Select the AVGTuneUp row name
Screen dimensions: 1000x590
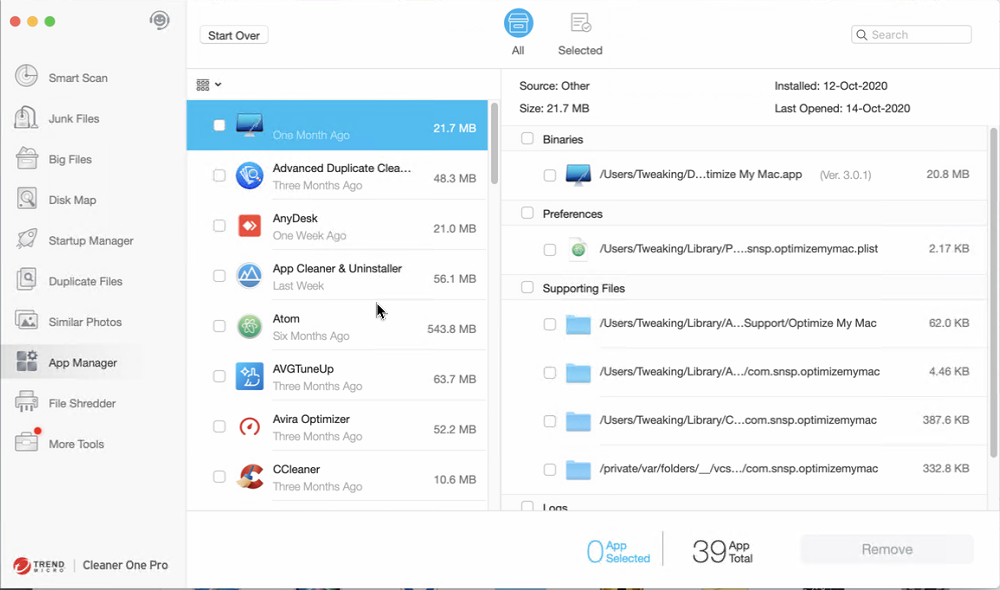pyautogui.click(x=304, y=369)
